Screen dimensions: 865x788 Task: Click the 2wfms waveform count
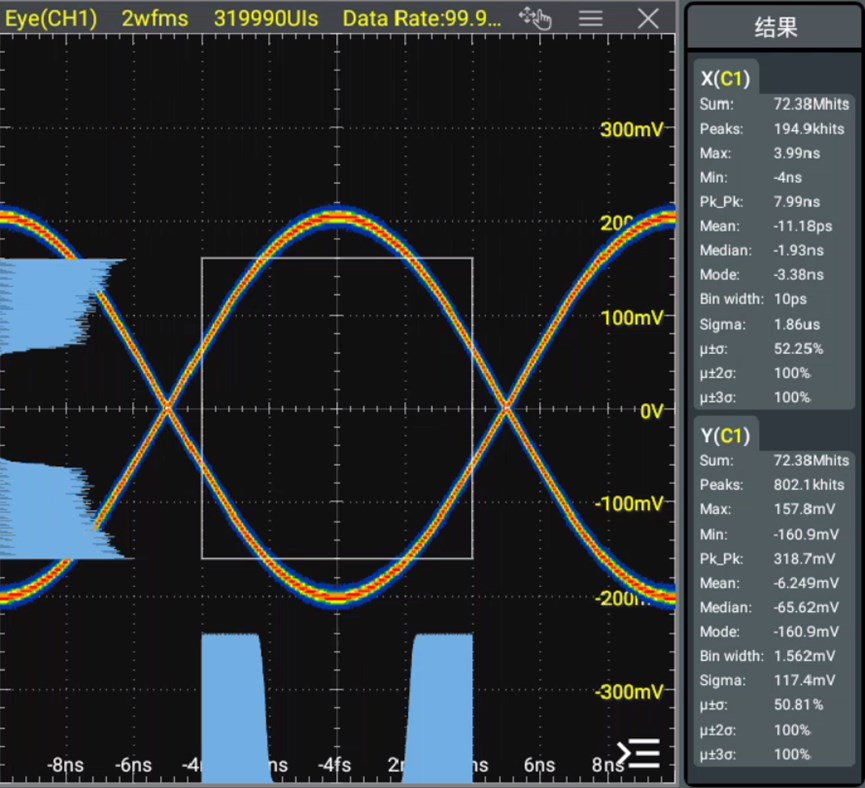click(155, 19)
